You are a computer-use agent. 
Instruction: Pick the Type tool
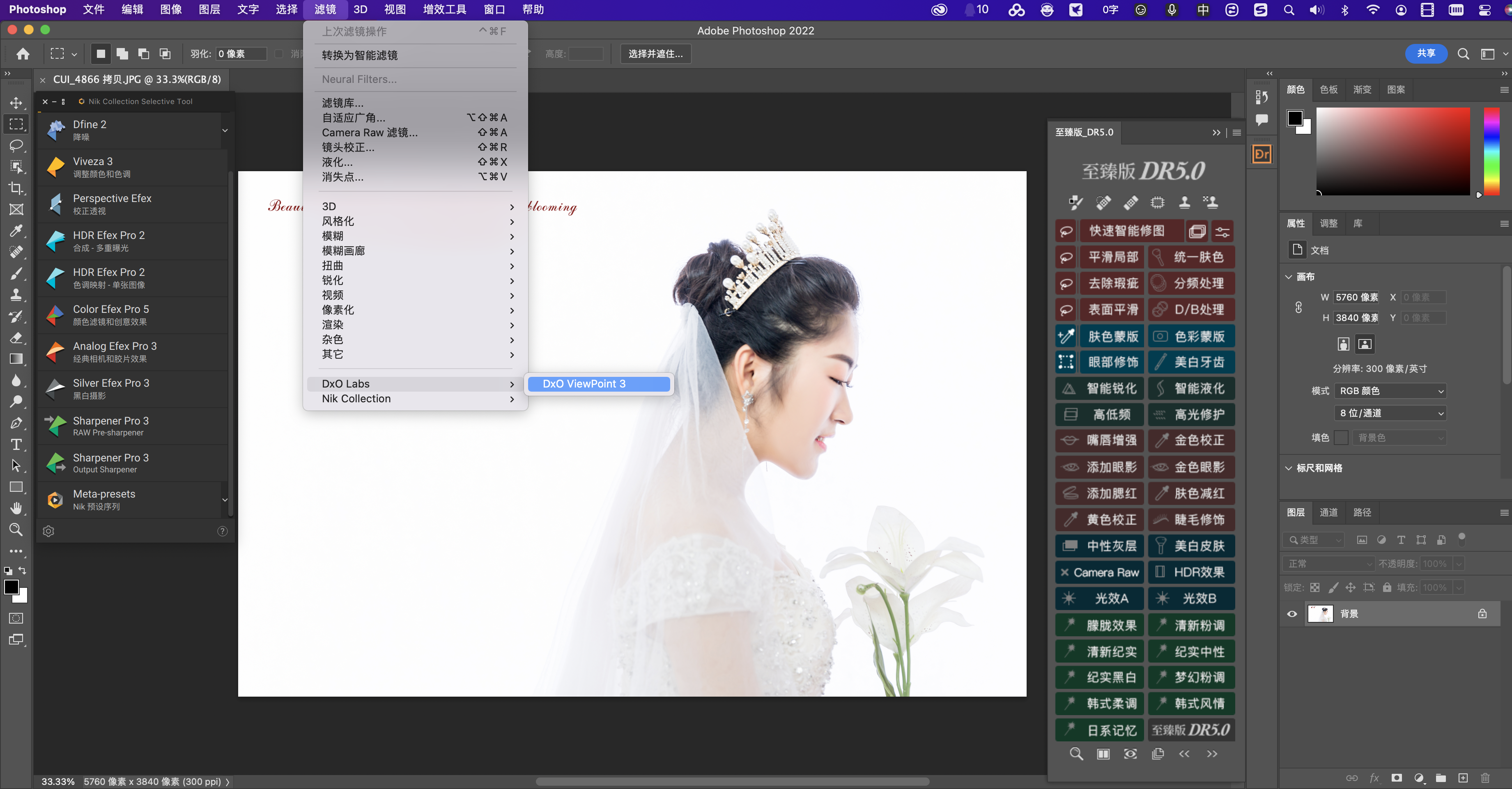(16, 444)
